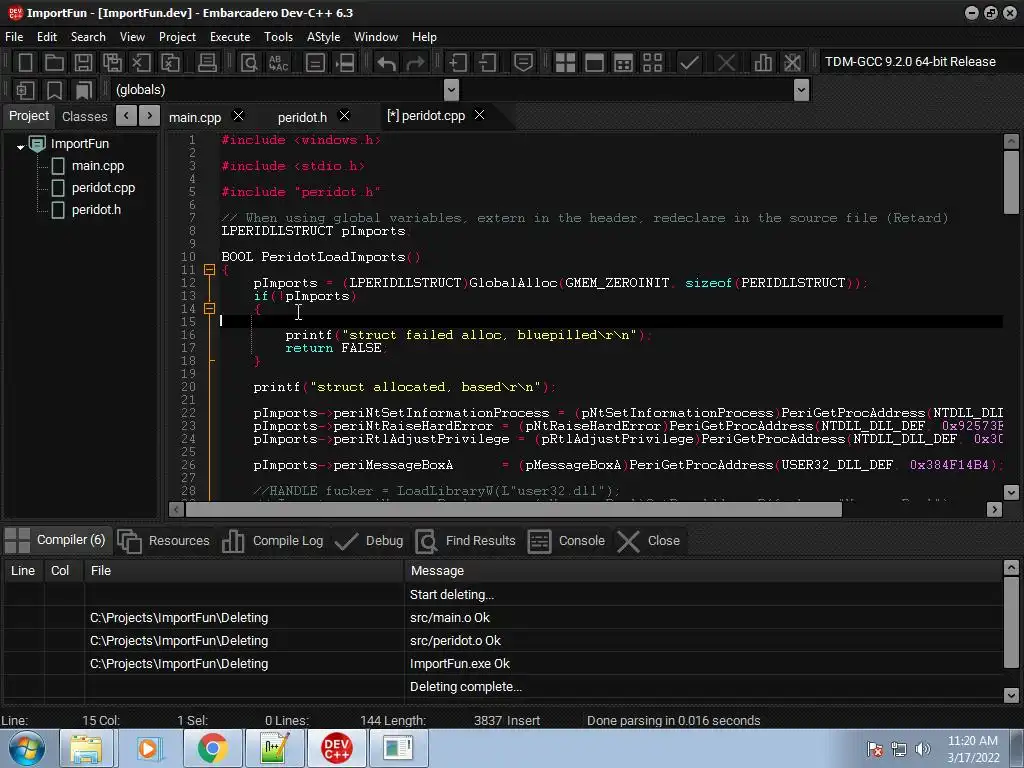Toggle bookmark using the bookmark toolbar icon
1024x768 pixels.
click(x=54, y=90)
